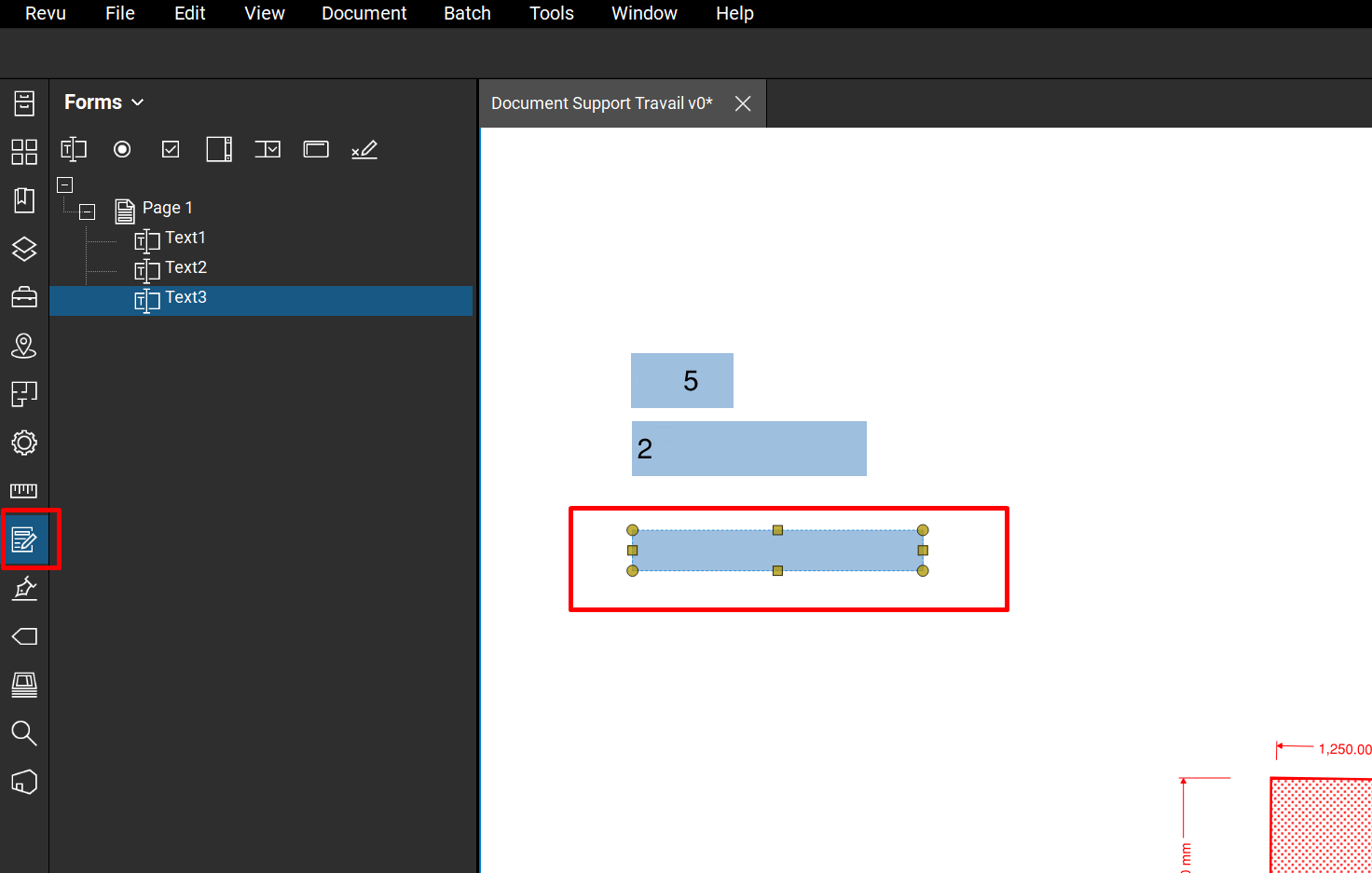1372x873 pixels.
Task: Open the Measurements ruler panel
Action: [24, 491]
